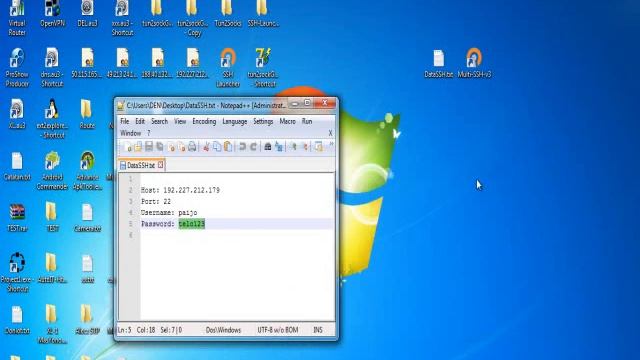This screenshot has width=640, height=360.
Task: Click the New file toolbar icon
Action: (128, 147)
